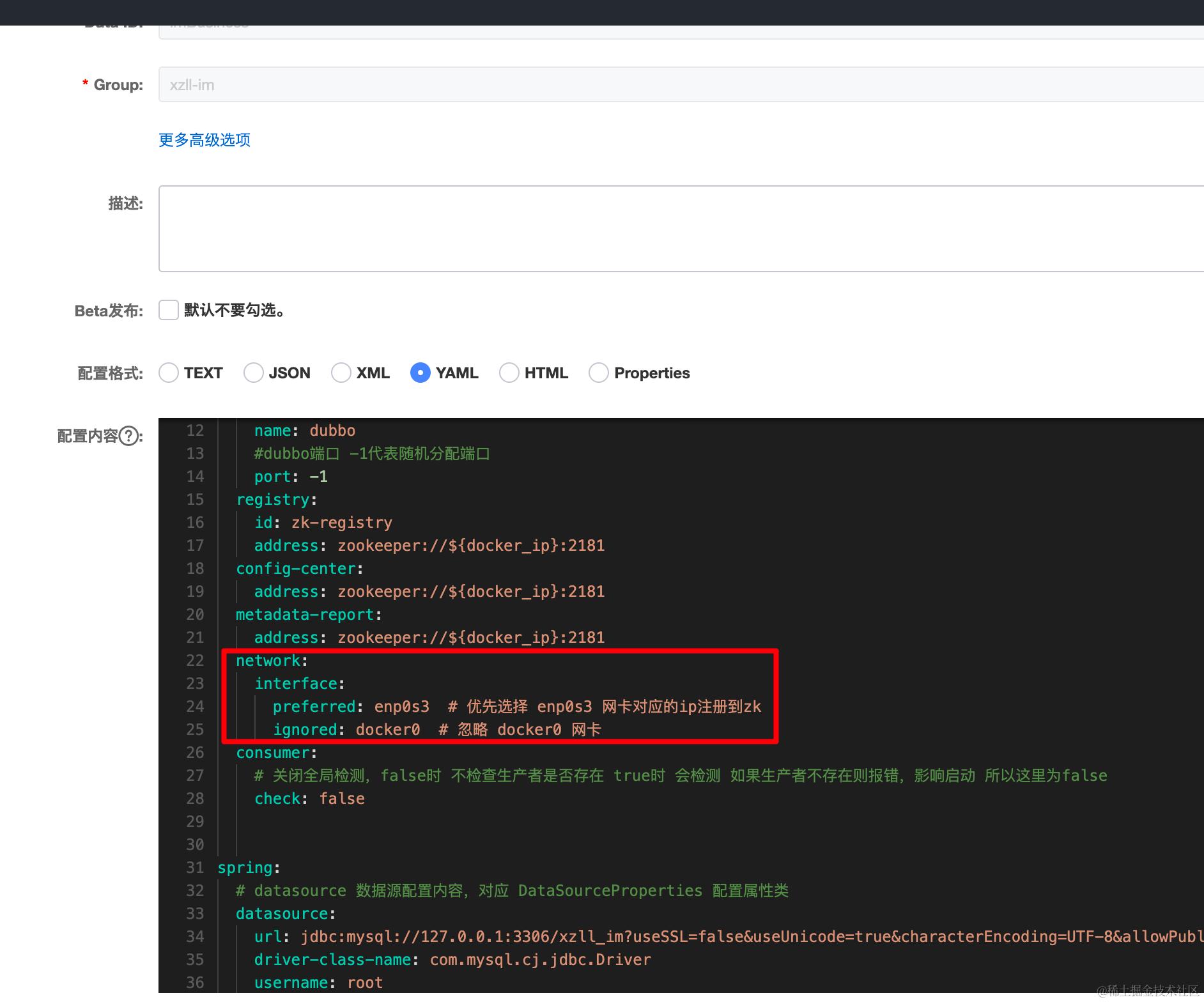Toggle the Beta发布 checkbox

tap(169, 310)
